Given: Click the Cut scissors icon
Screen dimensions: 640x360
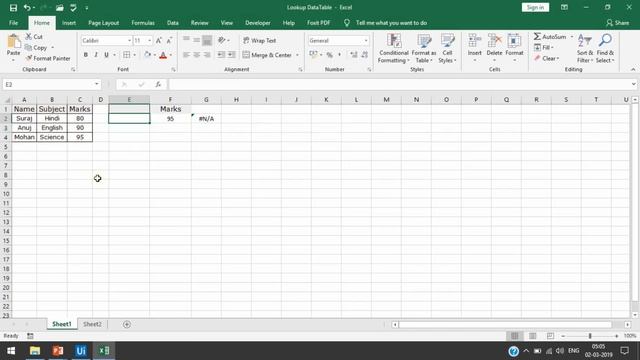Looking at the screenshot, I should coord(29,37).
